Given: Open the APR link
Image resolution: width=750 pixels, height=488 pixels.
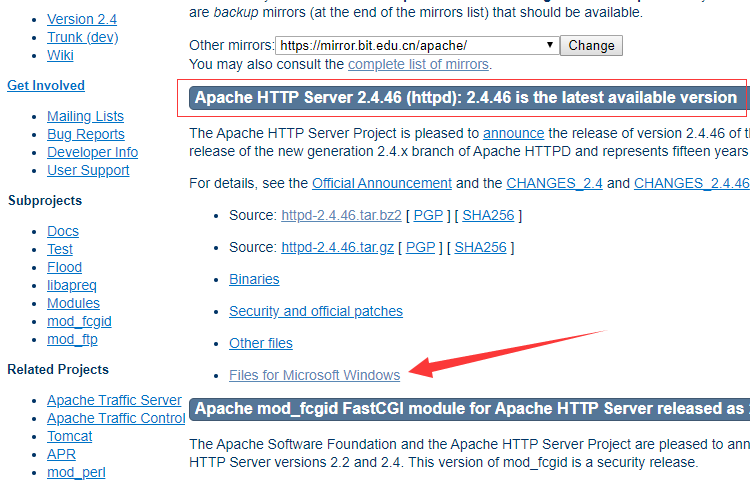Looking at the screenshot, I should coord(61,455).
